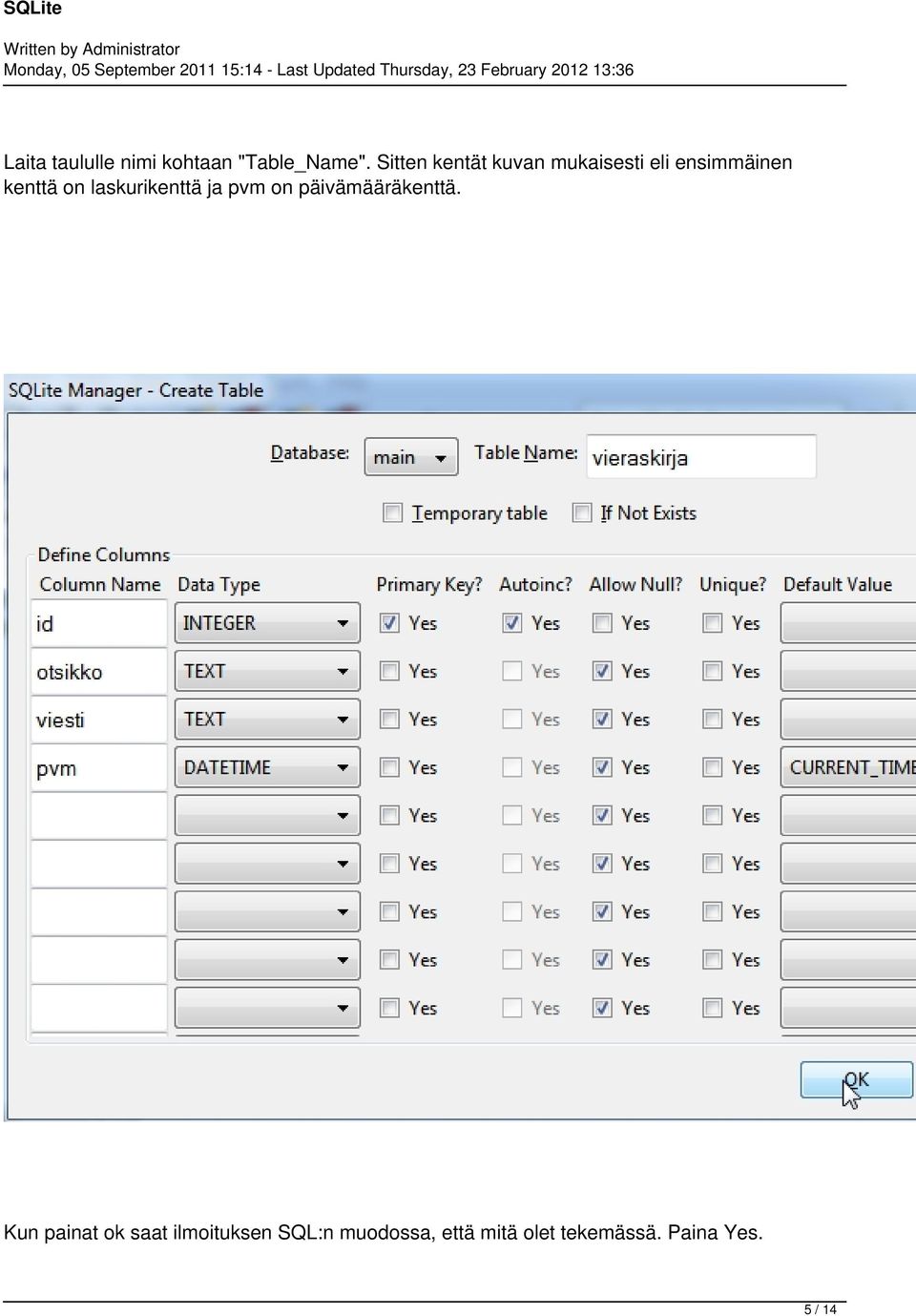The width and height of the screenshot is (916, 1316).
Task: Click the Define Columns group label
Action: pos(104,554)
